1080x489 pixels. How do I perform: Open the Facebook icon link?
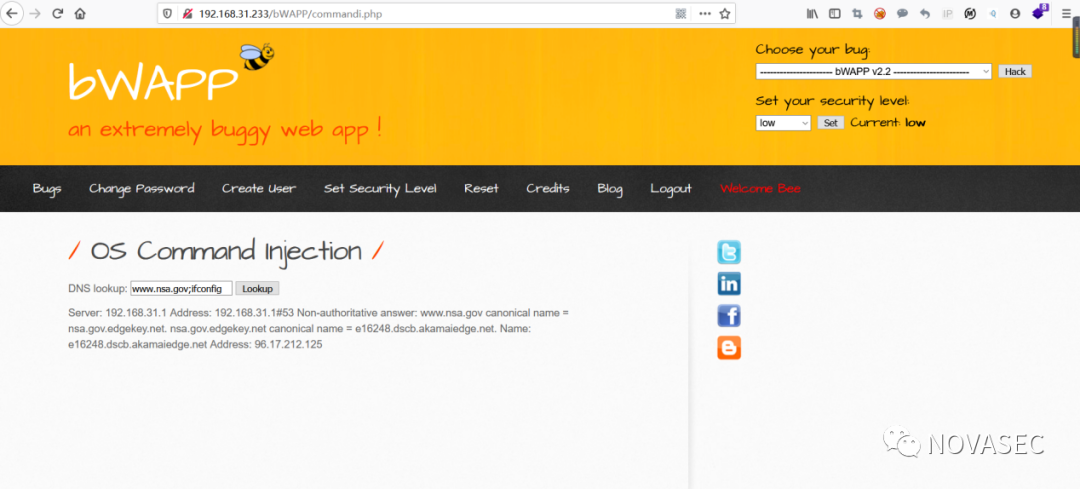point(729,315)
